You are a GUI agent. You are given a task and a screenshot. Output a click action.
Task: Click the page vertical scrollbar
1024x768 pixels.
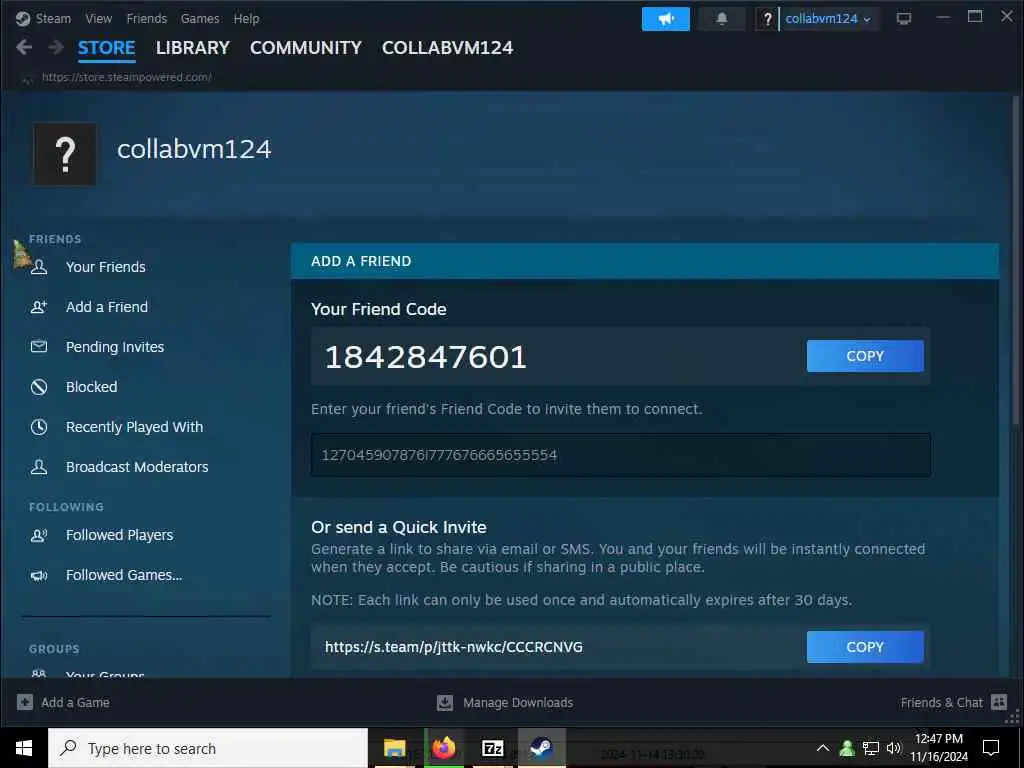pyautogui.click(x=1016, y=261)
